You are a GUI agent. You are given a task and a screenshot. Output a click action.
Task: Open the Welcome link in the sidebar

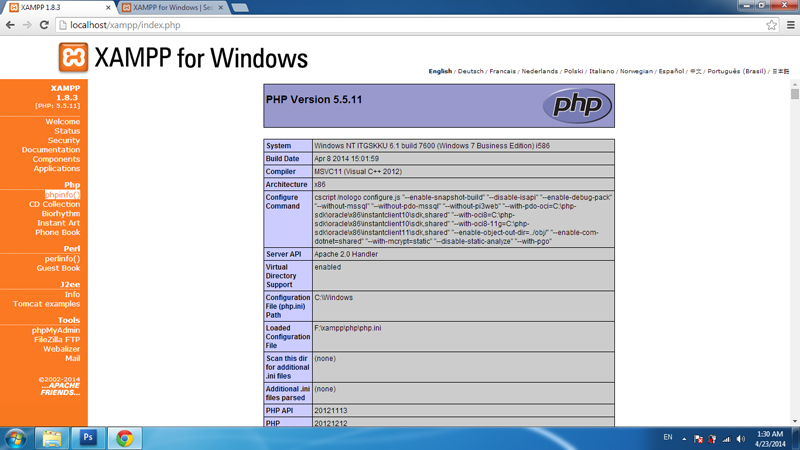62,121
